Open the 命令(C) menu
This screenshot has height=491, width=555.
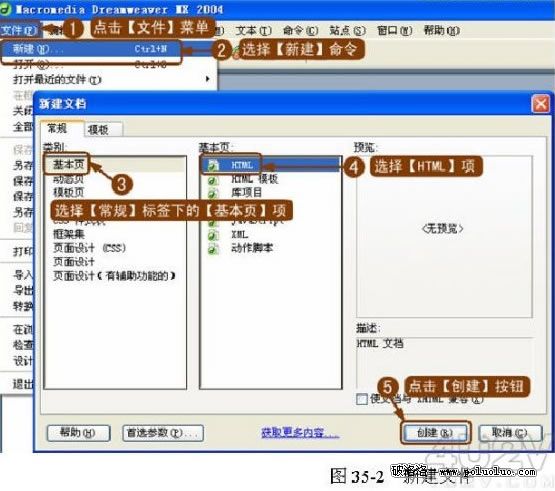[301, 31]
